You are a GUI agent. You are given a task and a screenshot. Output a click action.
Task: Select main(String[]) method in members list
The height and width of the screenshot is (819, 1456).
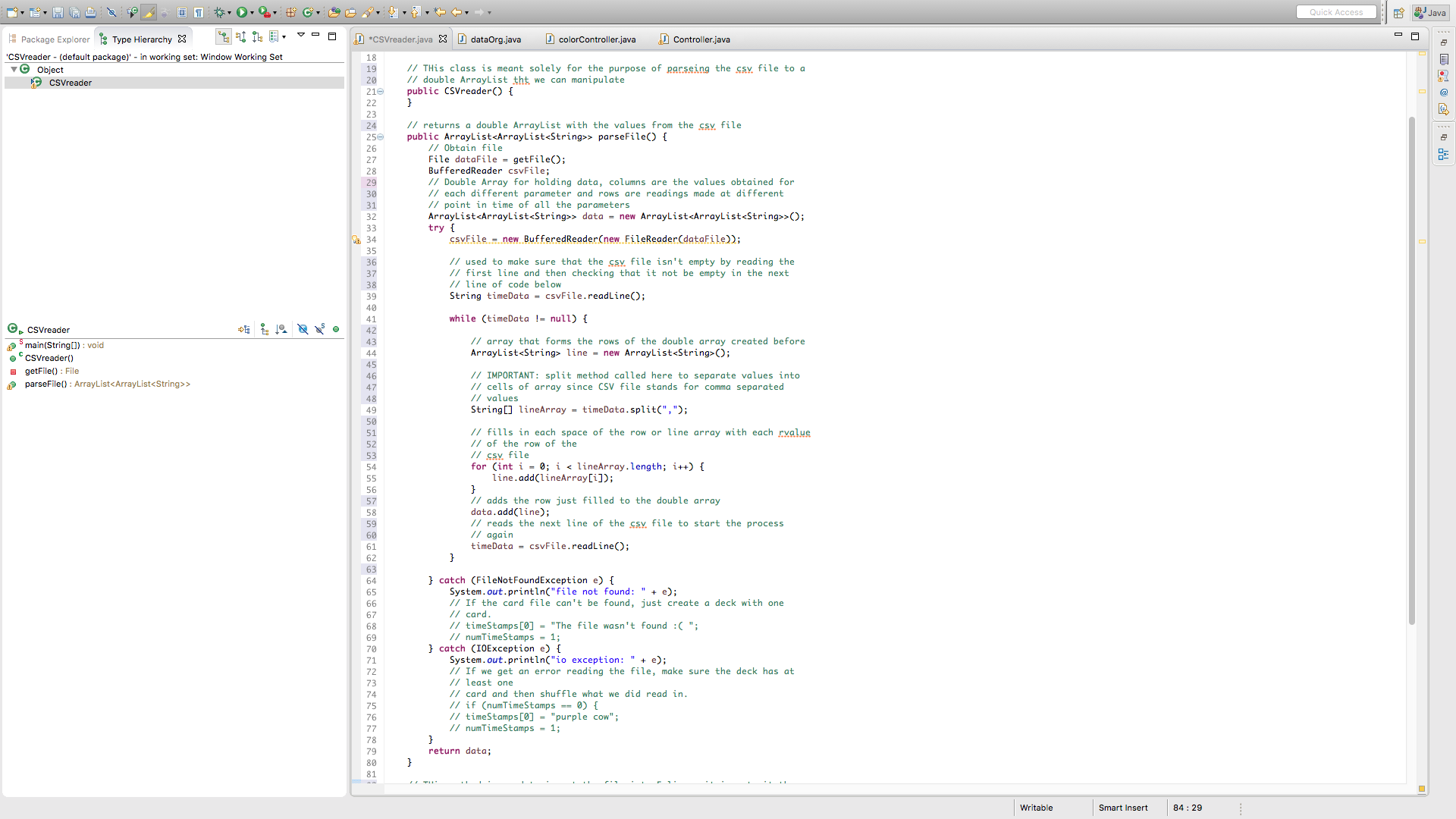coord(64,345)
